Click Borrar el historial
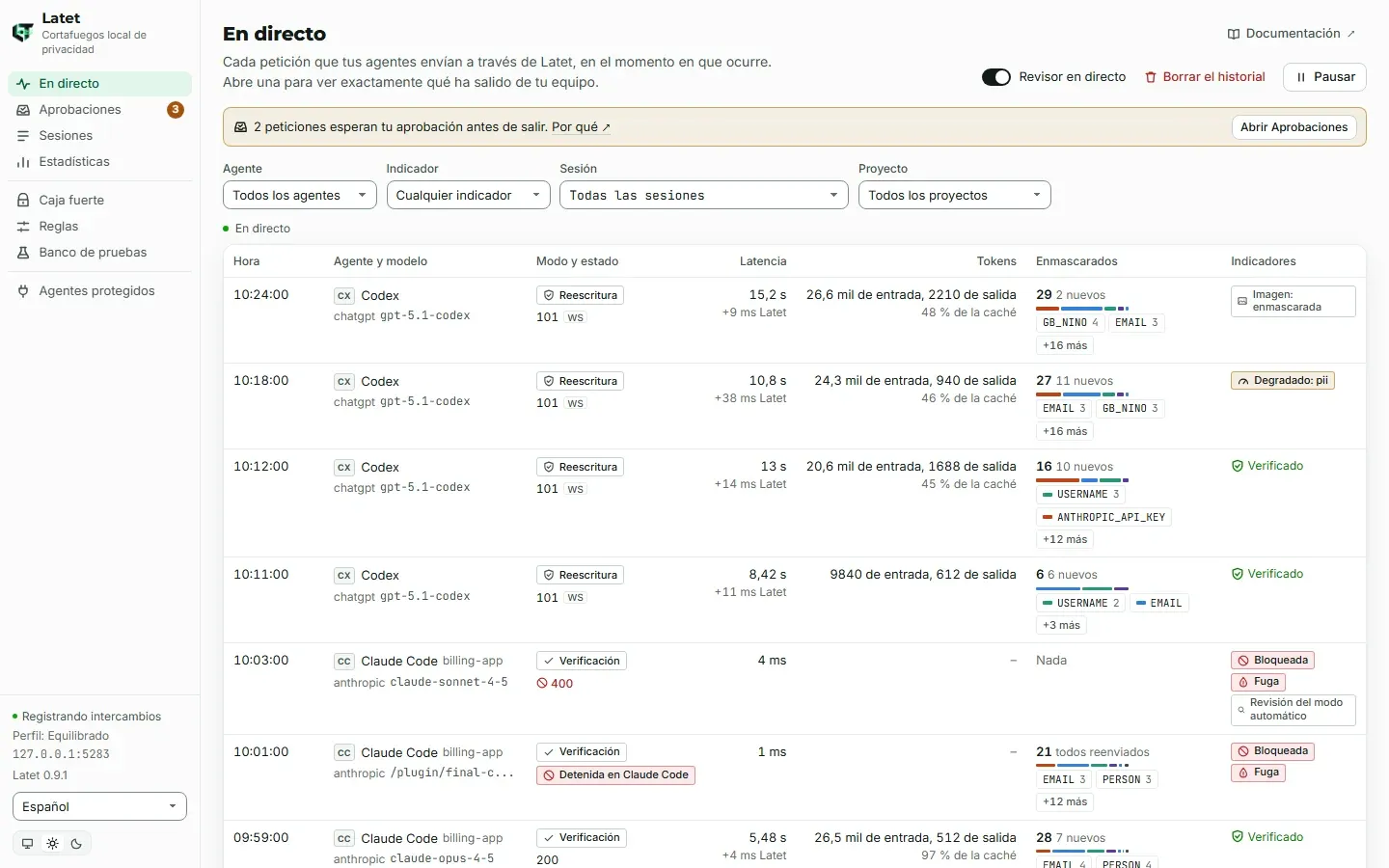 tap(1205, 77)
